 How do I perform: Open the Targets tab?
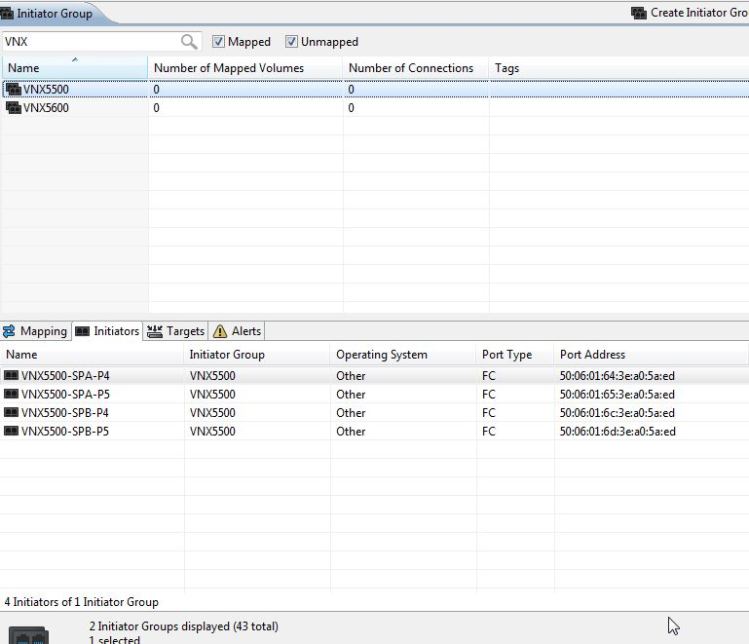point(176,331)
